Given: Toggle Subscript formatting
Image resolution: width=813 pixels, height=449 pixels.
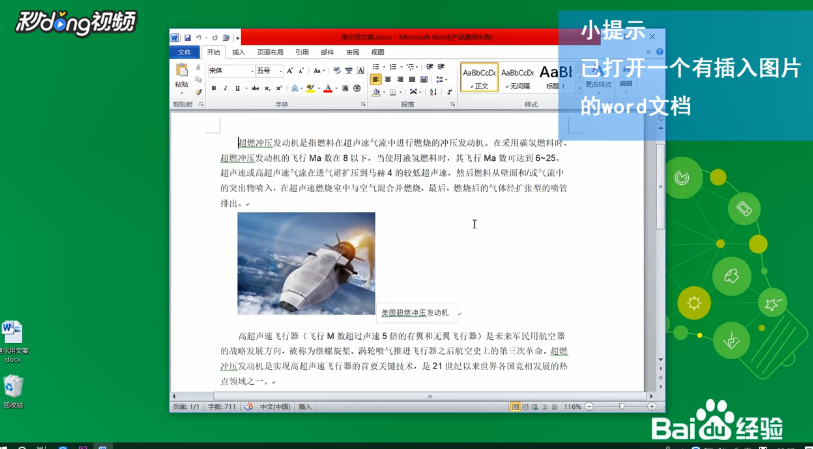Looking at the screenshot, I should (267, 88).
